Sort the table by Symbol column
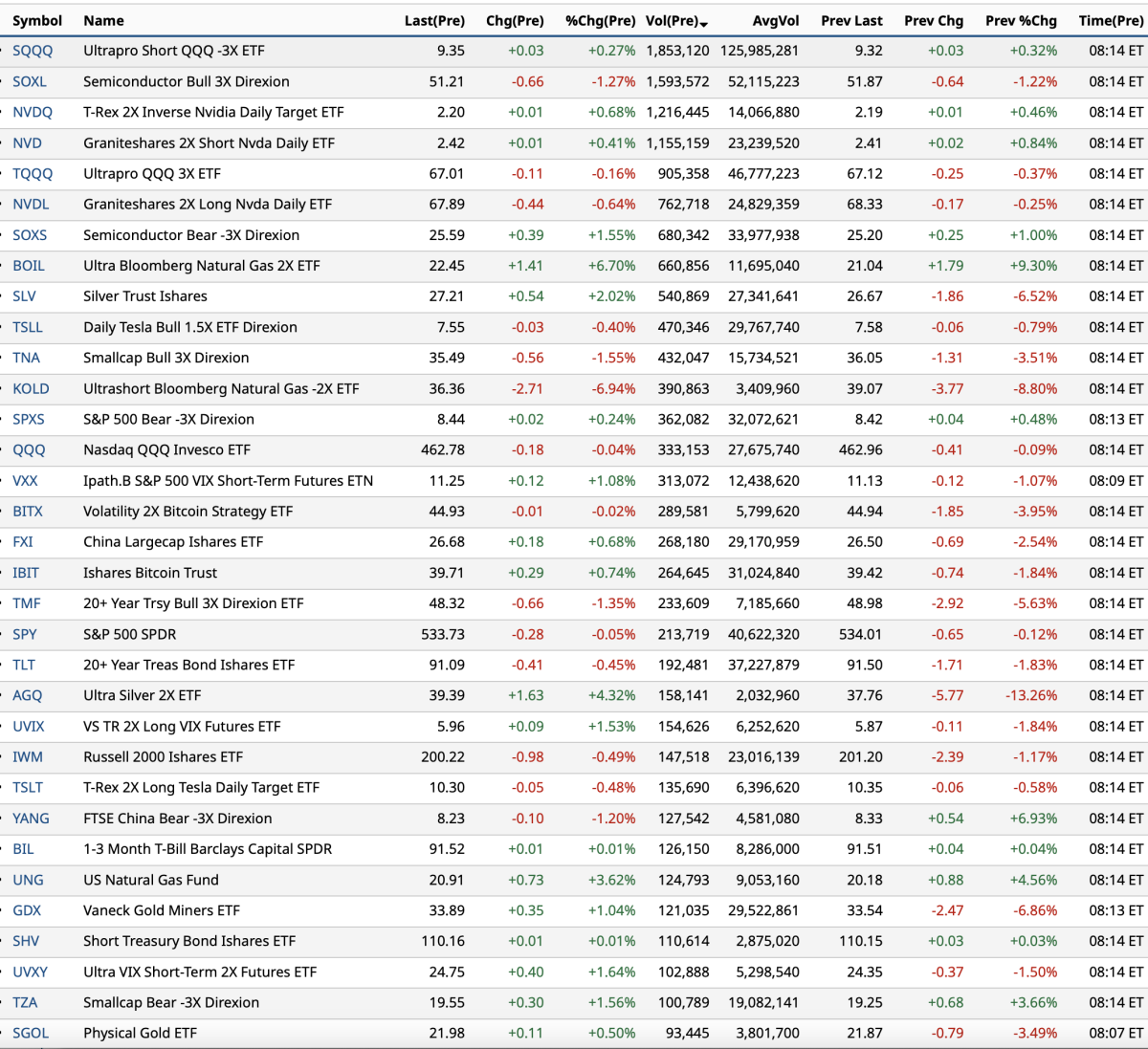The width and height of the screenshot is (1148, 1049). point(37,21)
